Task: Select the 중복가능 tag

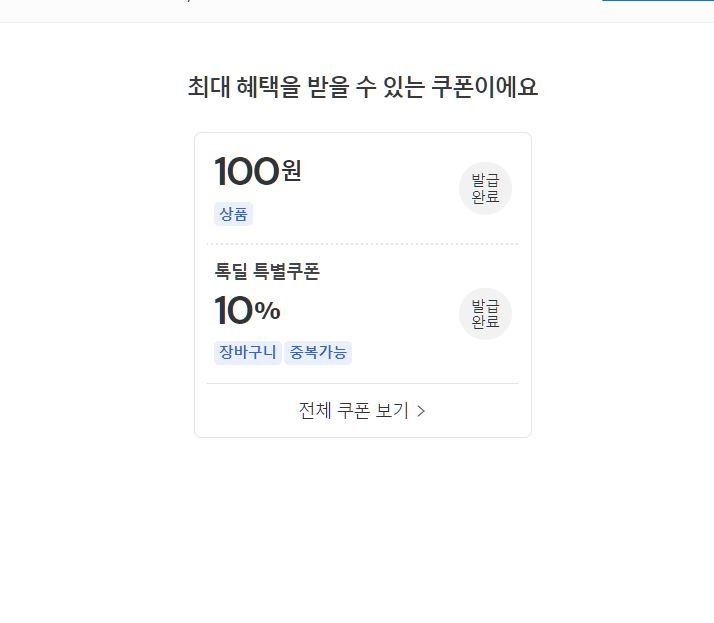Action: pos(318,352)
